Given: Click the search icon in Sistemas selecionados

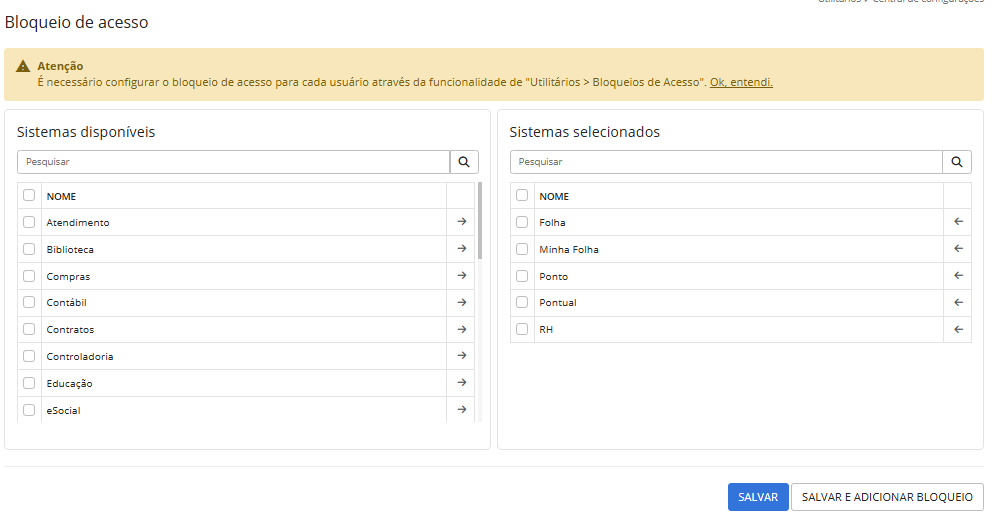Looking at the screenshot, I should pyautogui.click(x=957, y=161).
